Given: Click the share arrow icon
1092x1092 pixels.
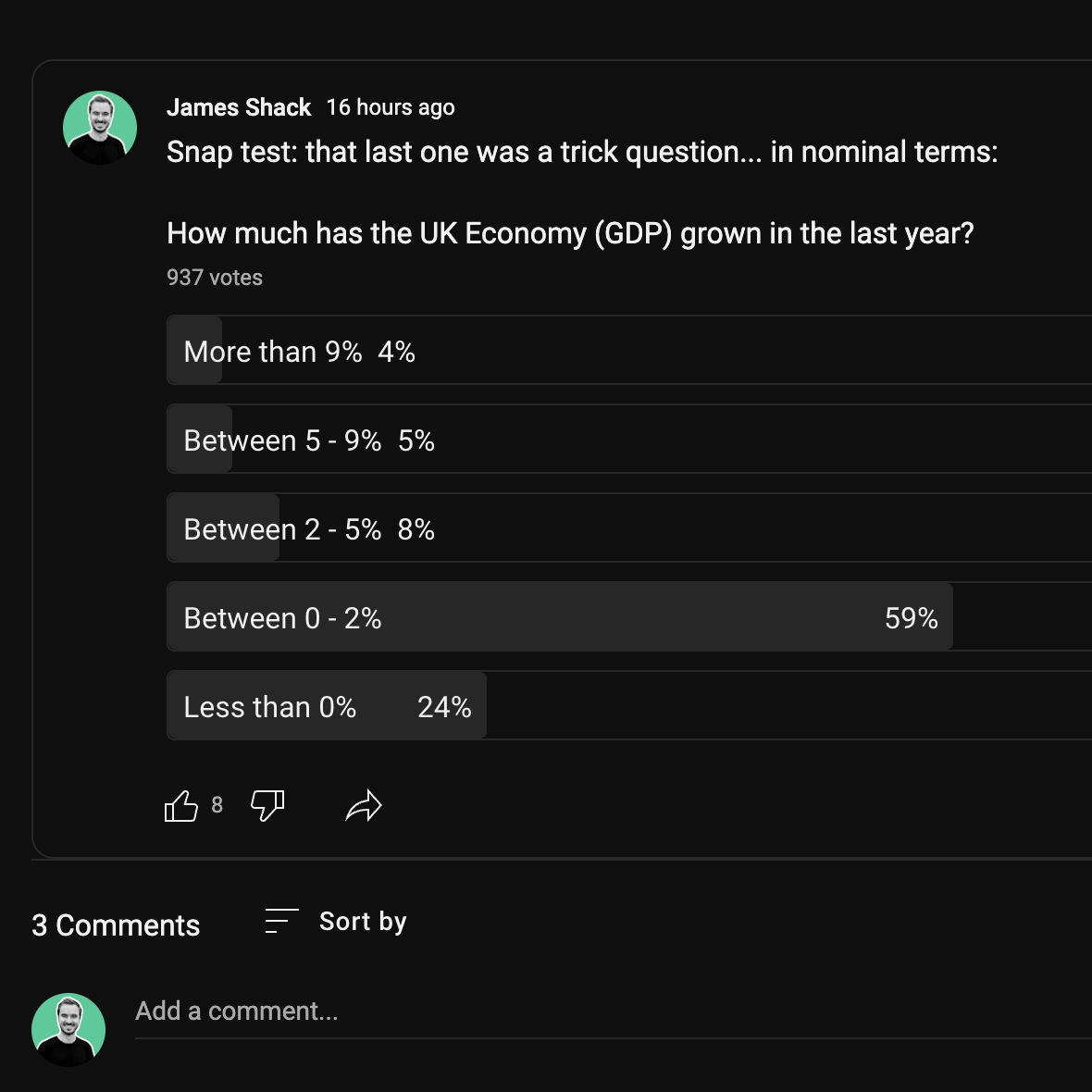Looking at the screenshot, I should 364,806.
